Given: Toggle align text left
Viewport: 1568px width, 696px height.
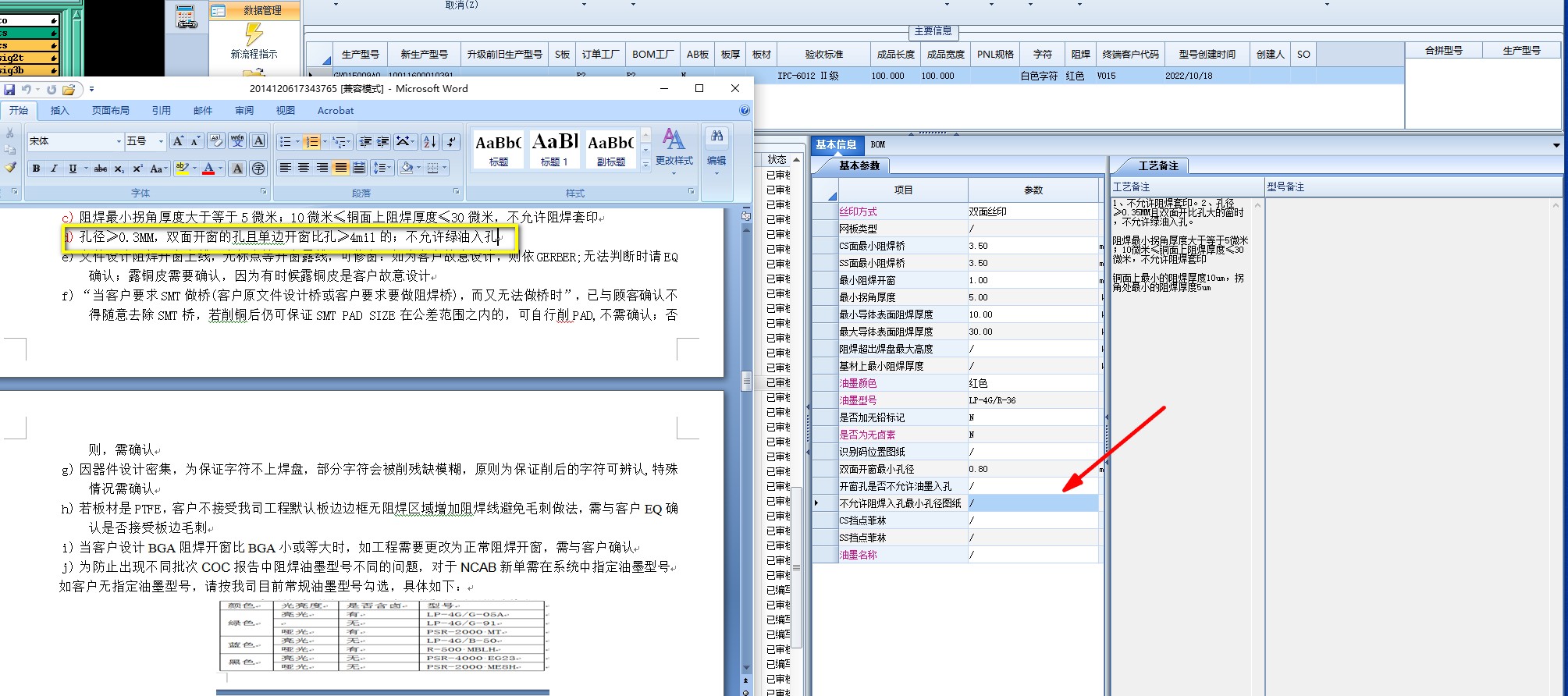Looking at the screenshot, I should 286,168.
